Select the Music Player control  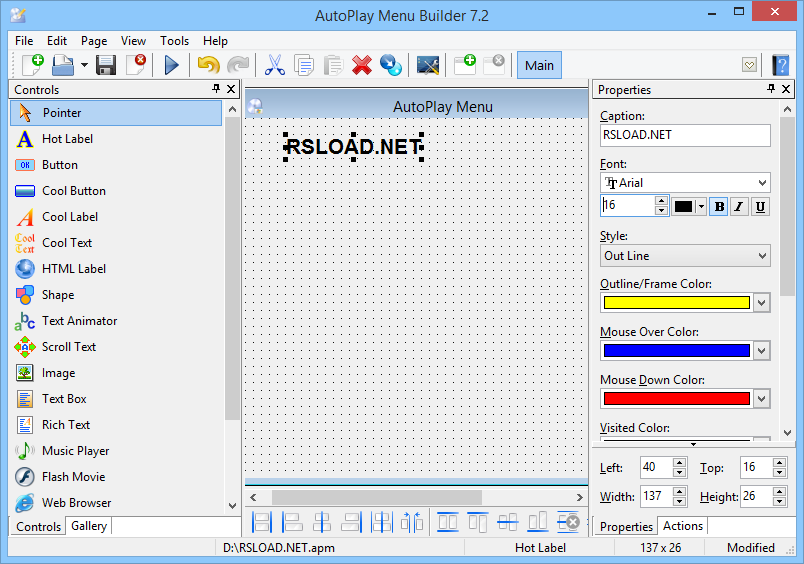(116, 451)
